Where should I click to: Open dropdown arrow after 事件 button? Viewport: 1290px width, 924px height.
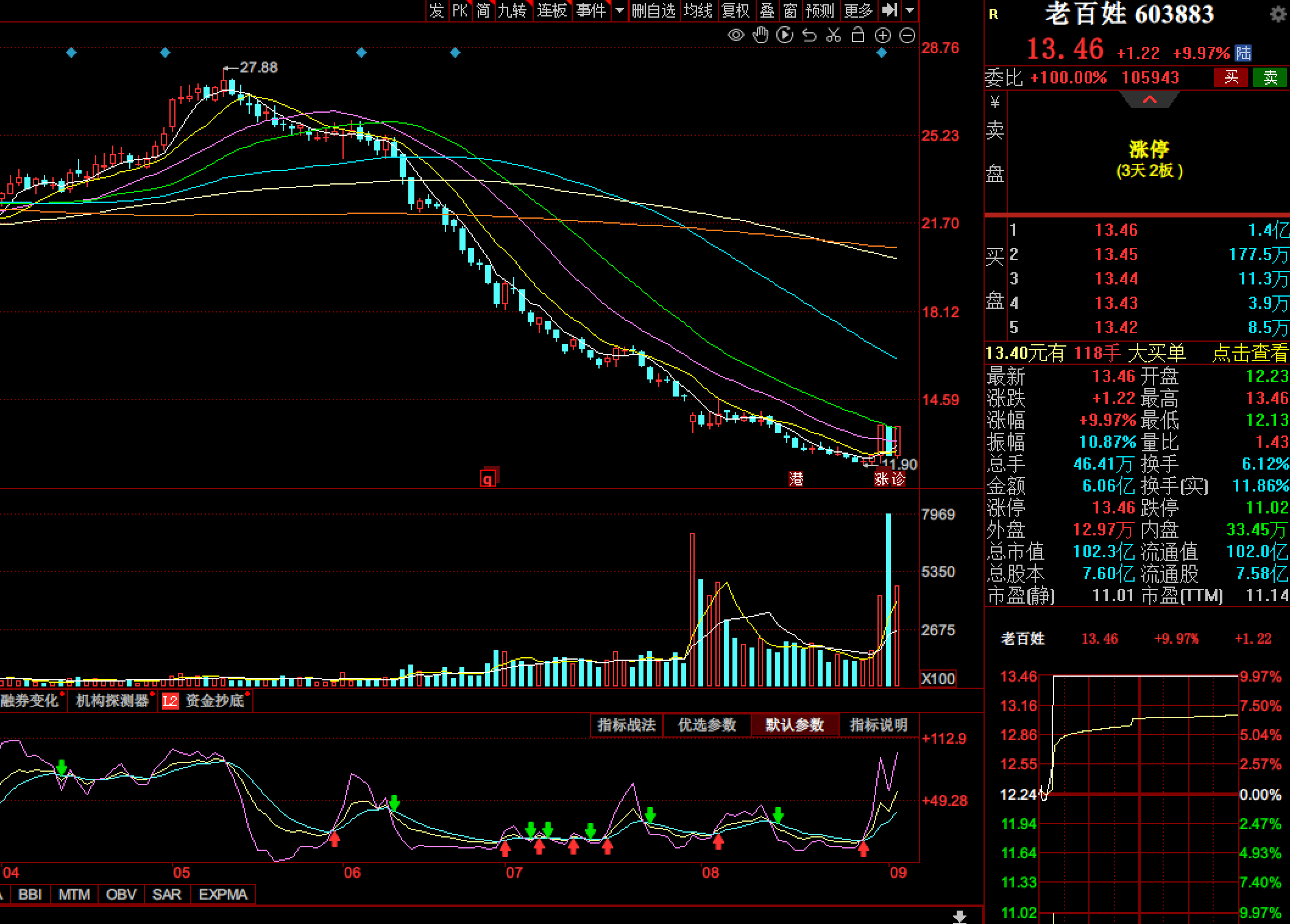[x=620, y=10]
